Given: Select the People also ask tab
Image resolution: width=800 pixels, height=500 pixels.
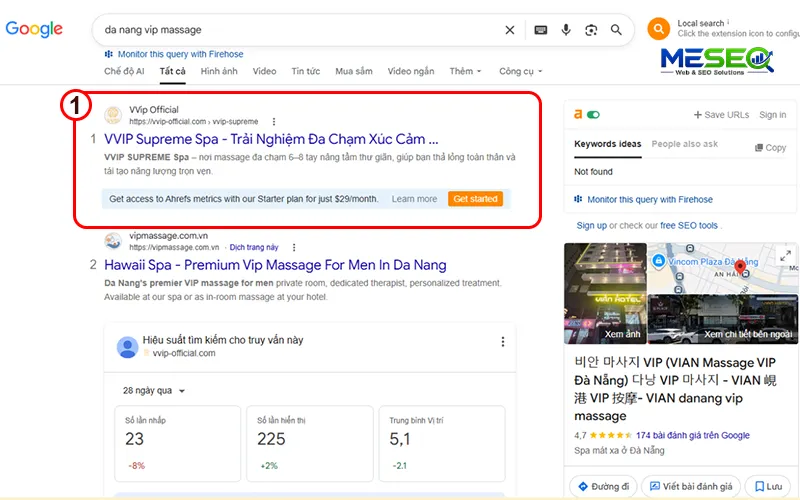Looking at the screenshot, I should click(684, 144).
